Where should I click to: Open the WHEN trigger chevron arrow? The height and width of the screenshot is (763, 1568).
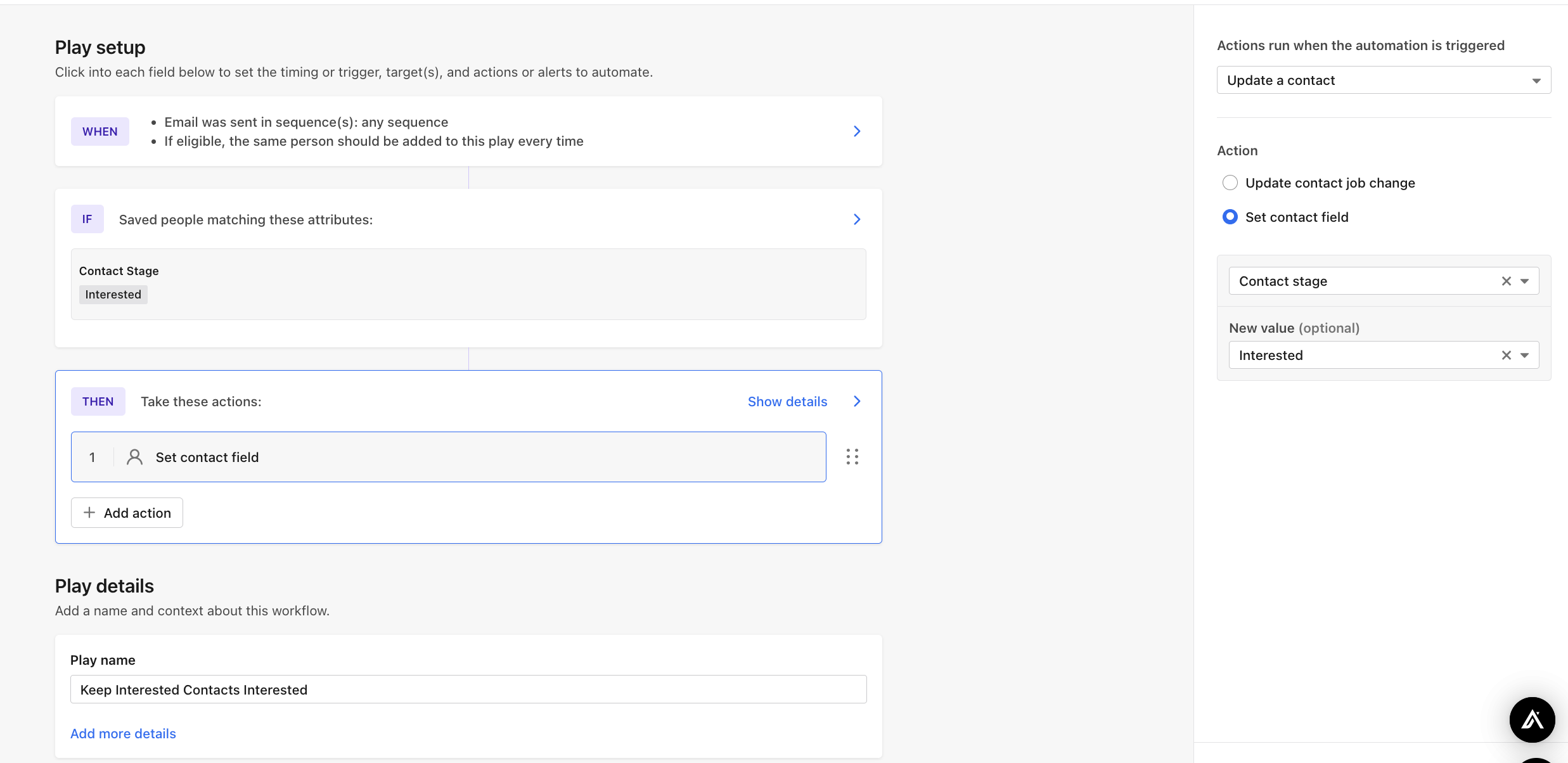[857, 131]
